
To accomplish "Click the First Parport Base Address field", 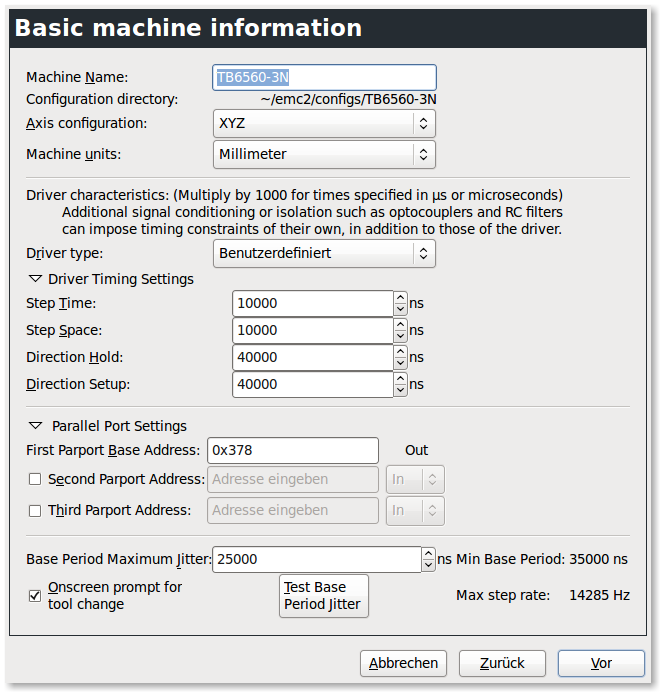I will click(x=292, y=450).
